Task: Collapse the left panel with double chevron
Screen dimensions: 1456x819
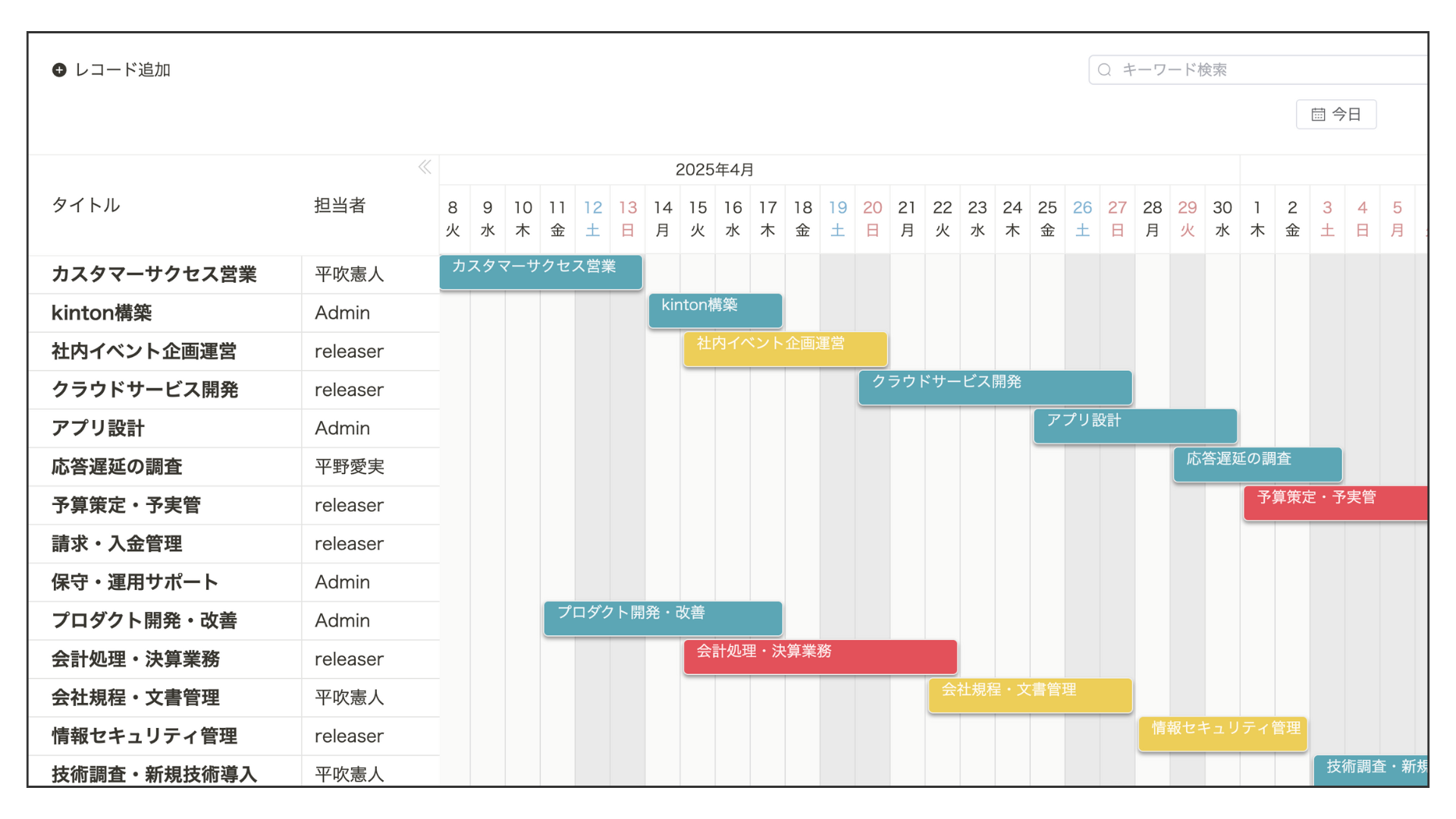Action: click(x=425, y=167)
